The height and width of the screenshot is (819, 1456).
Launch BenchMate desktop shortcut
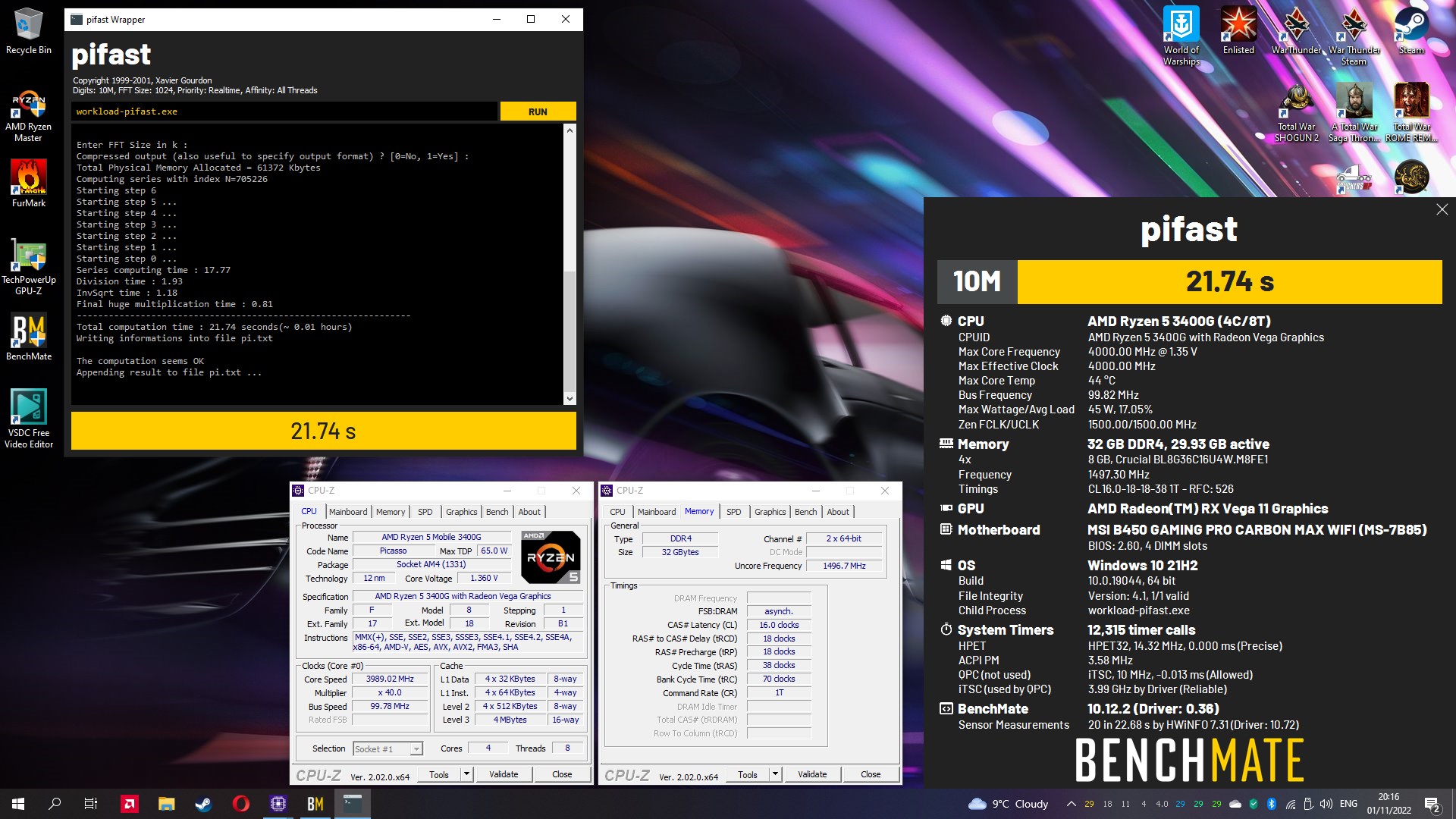[x=28, y=337]
